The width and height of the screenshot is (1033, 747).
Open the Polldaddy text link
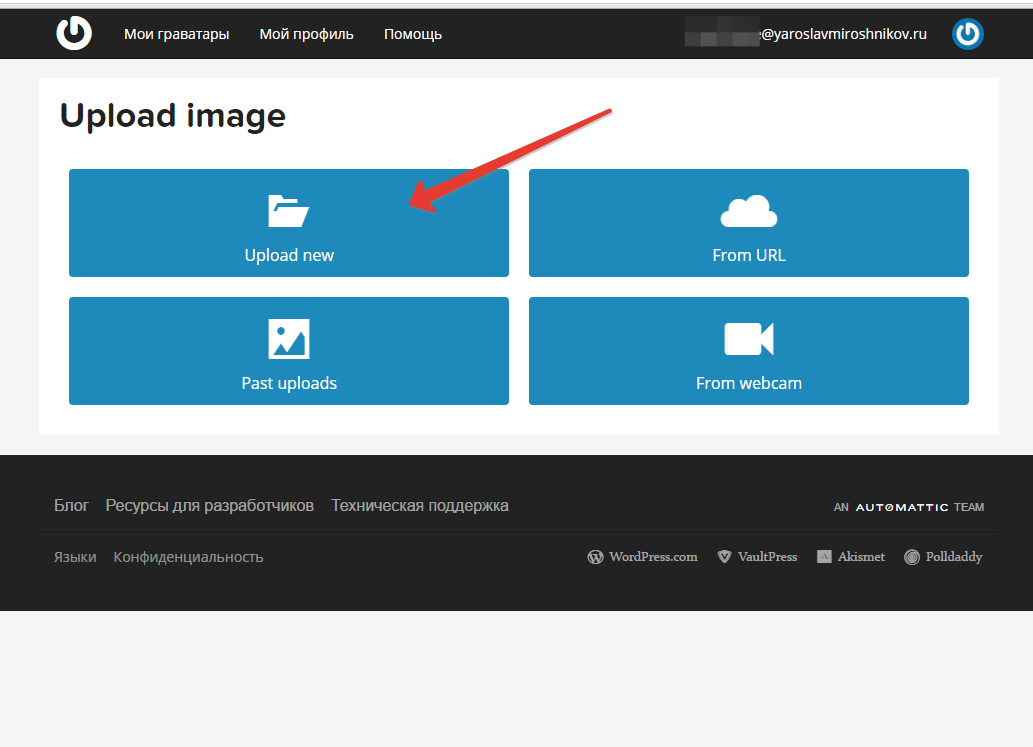click(954, 557)
